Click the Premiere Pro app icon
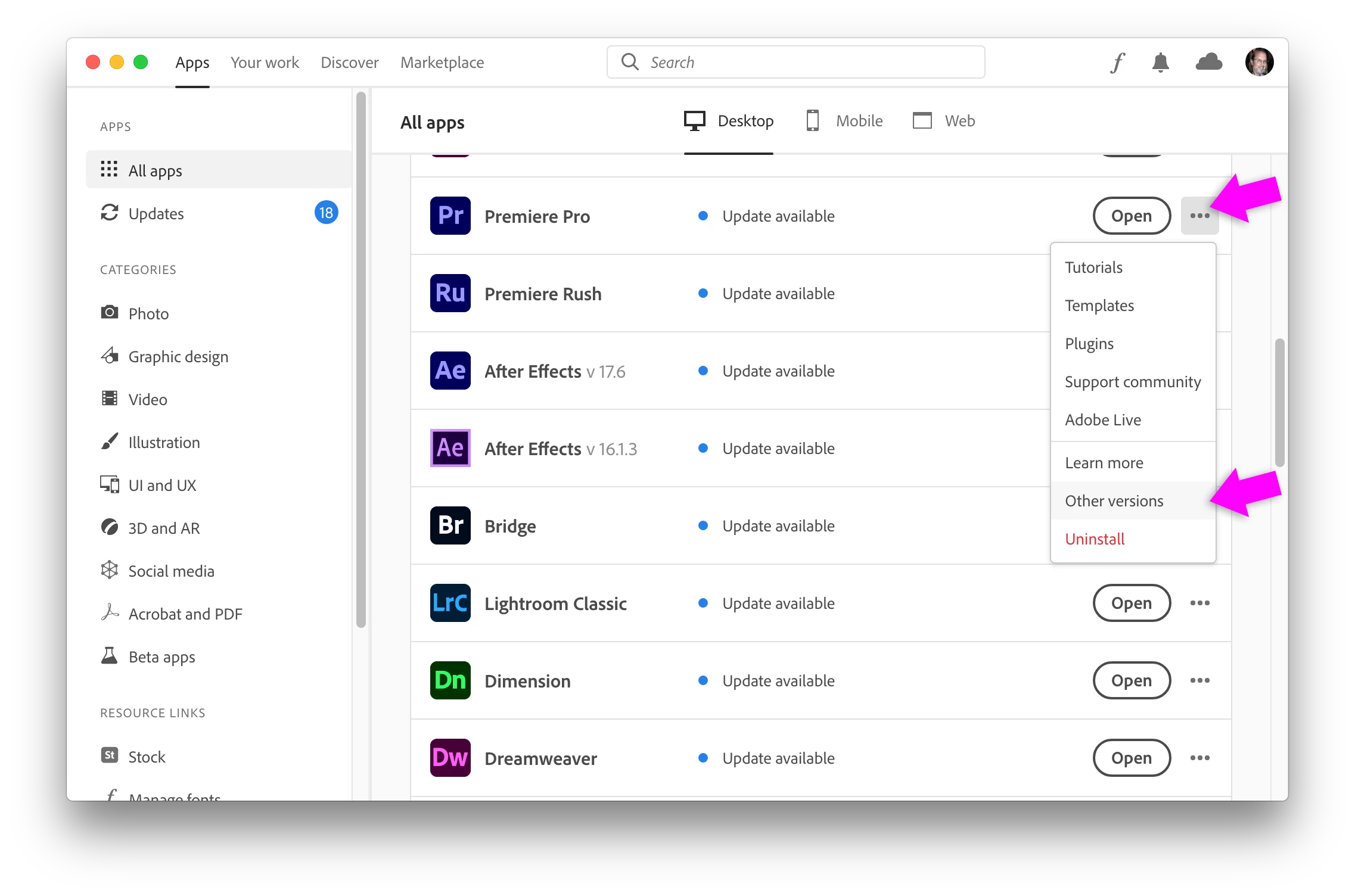Image resolution: width=1355 pixels, height=896 pixels. (x=450, y=216)
